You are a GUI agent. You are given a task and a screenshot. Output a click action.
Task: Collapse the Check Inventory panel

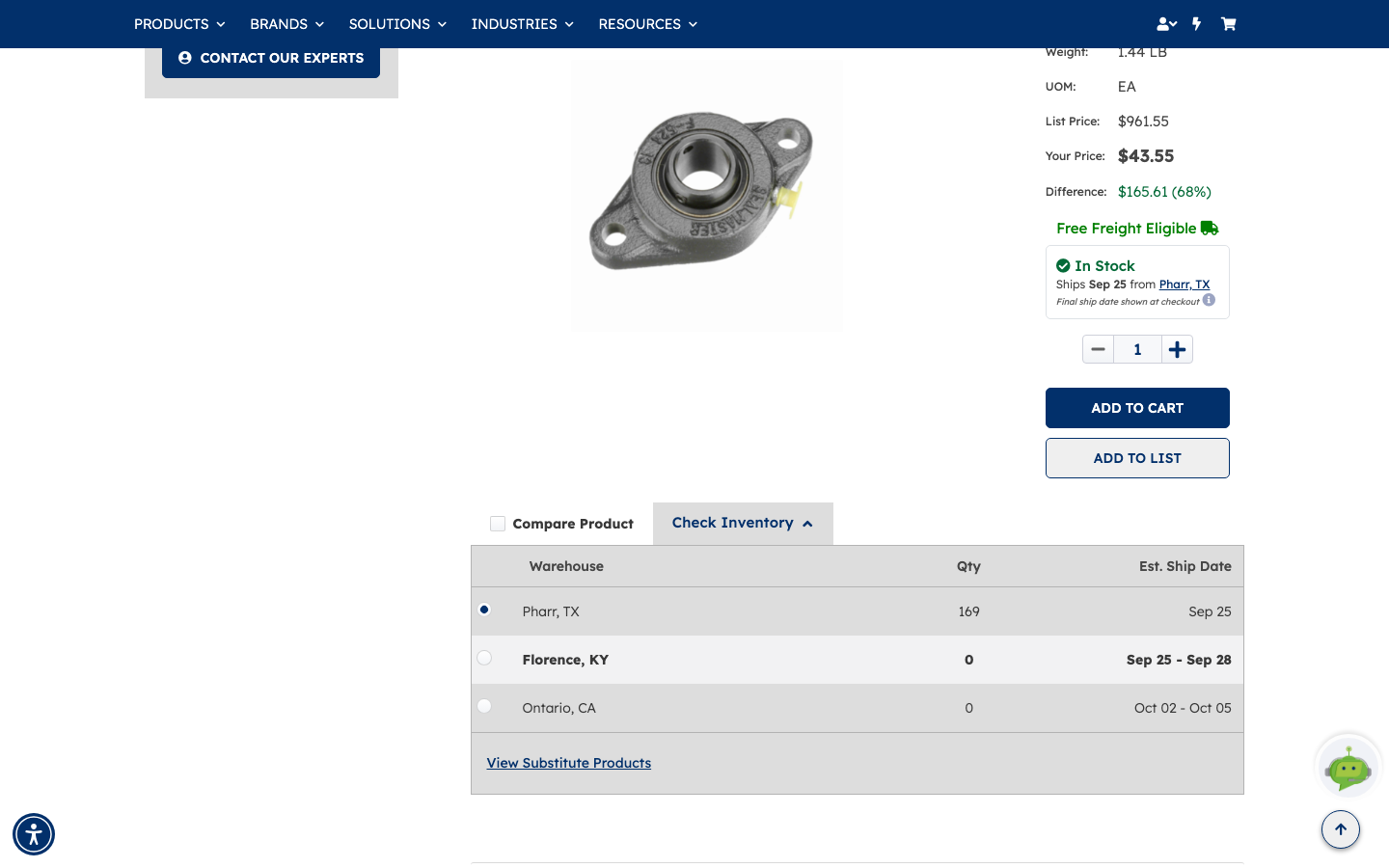point(743,523)
